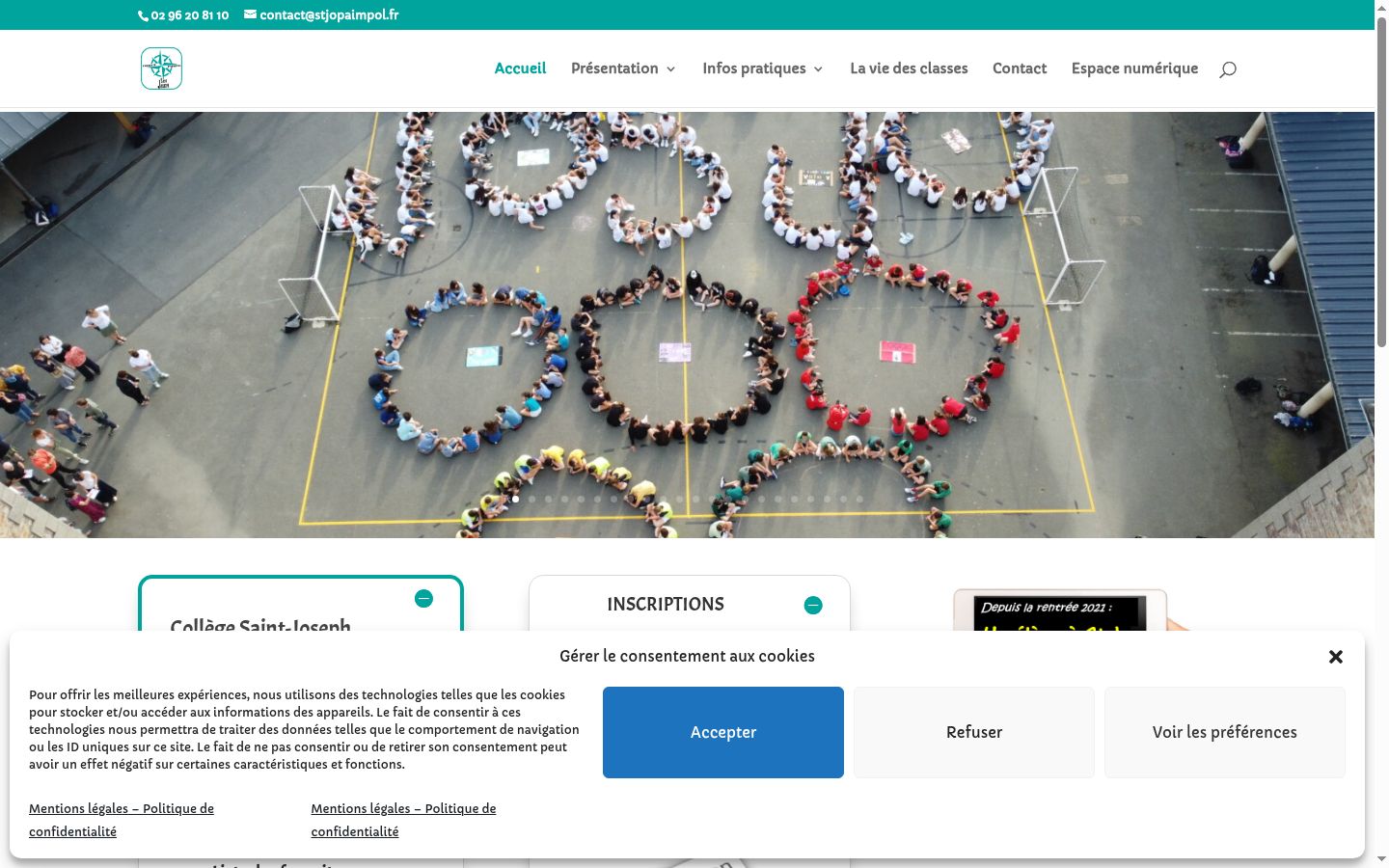Image resolution: width=1389 pixels, height=868 pixels.
Task: Open La vie des classes page
Action: (909, 68)
